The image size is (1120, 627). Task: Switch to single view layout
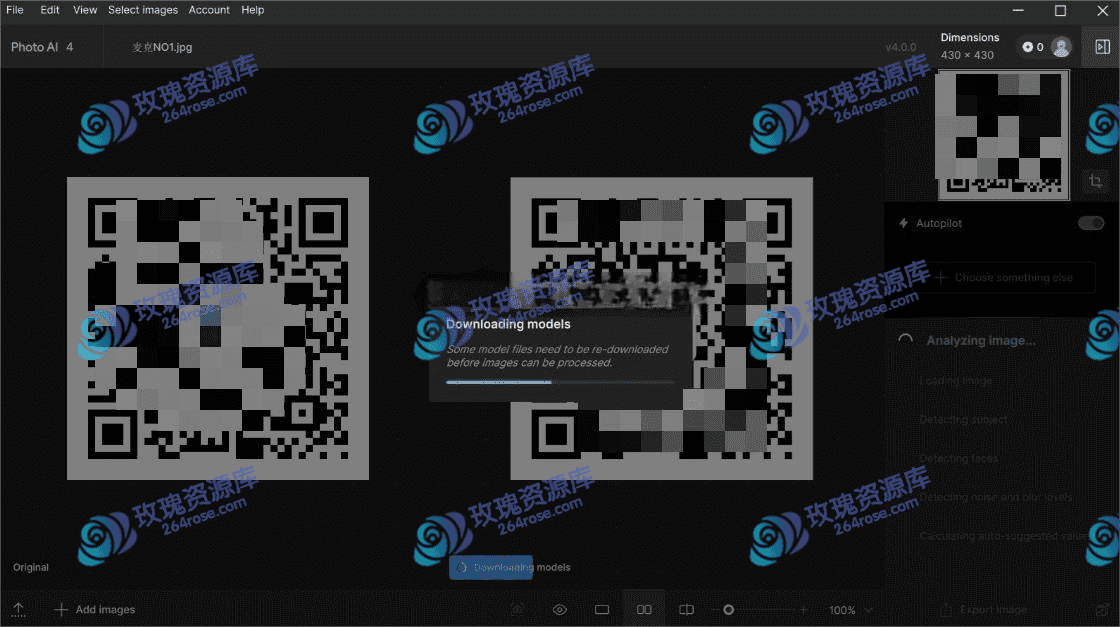pyautogui.click(x=602, y=610)
